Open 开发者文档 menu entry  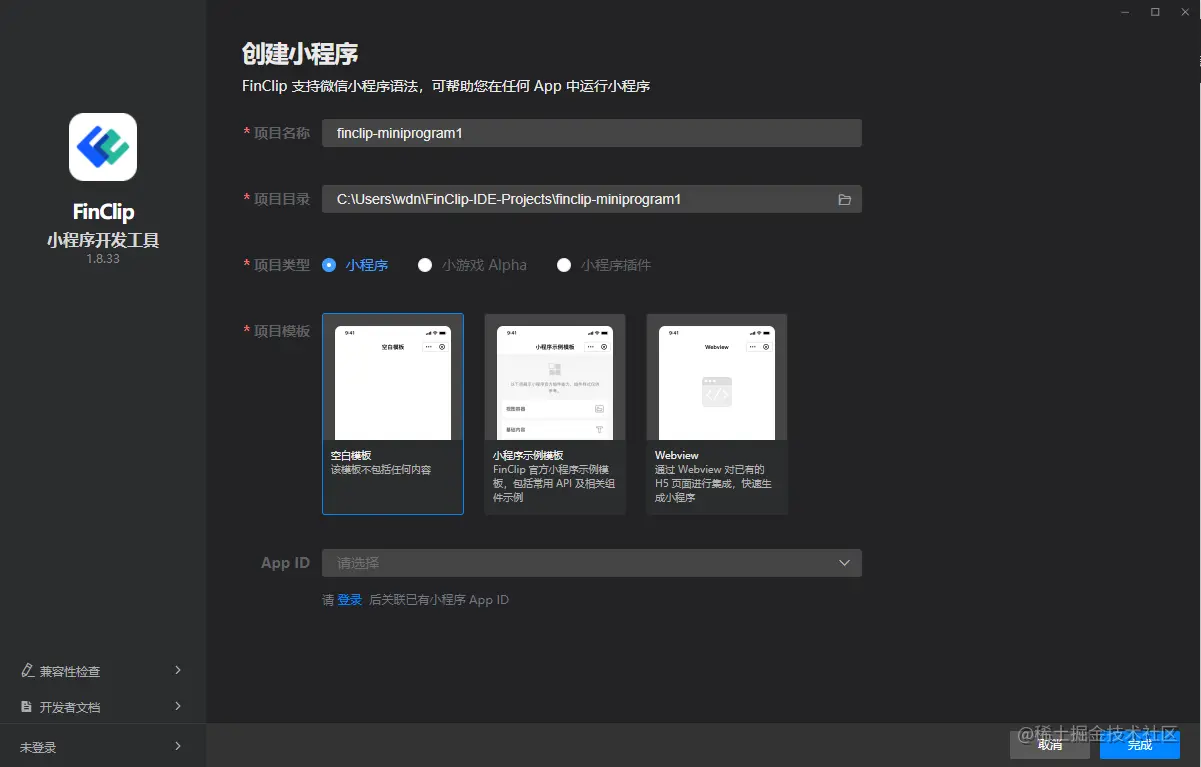(103, 707)
